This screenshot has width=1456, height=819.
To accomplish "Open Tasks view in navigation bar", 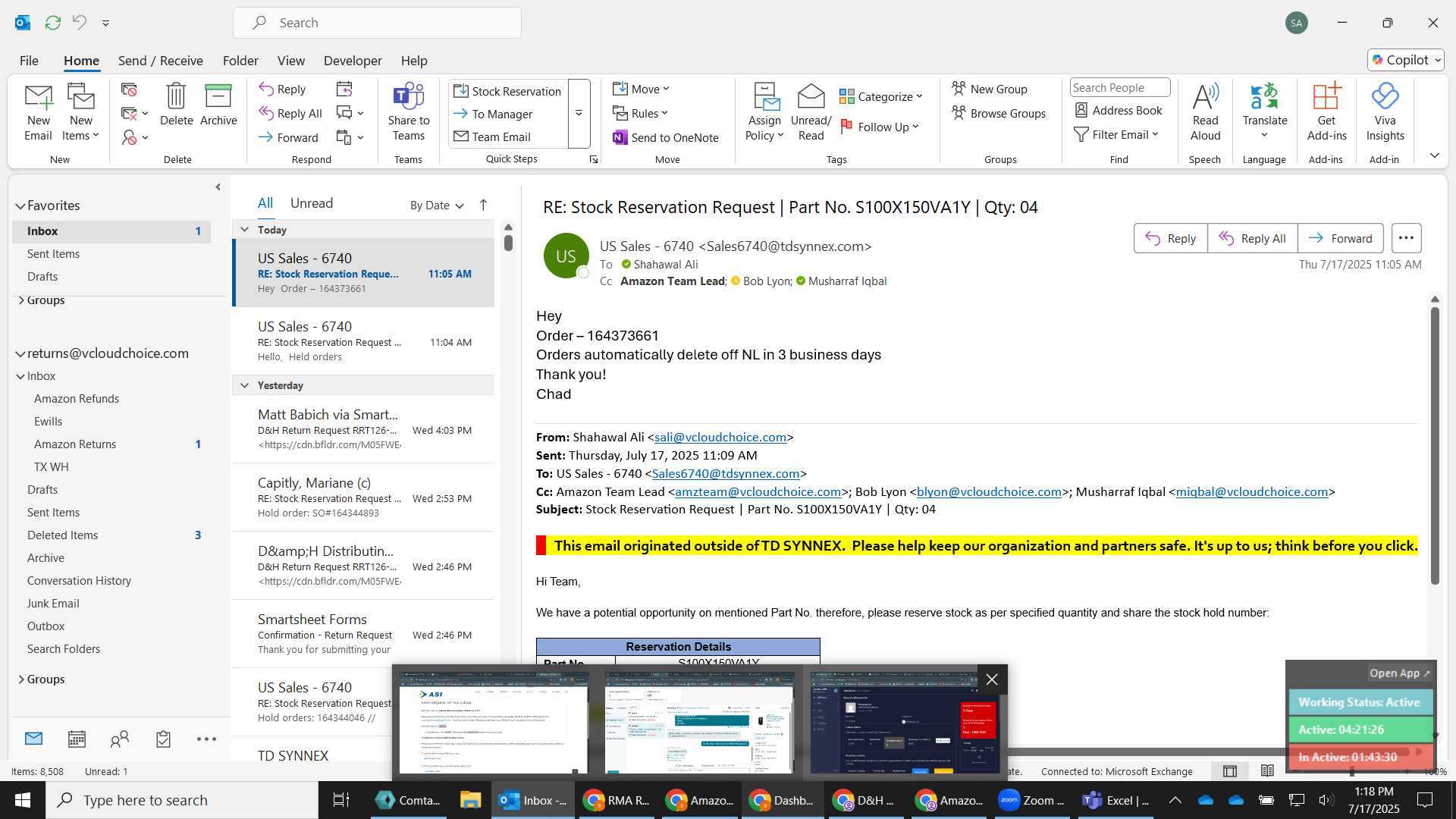I will click(x=163, y=739).
